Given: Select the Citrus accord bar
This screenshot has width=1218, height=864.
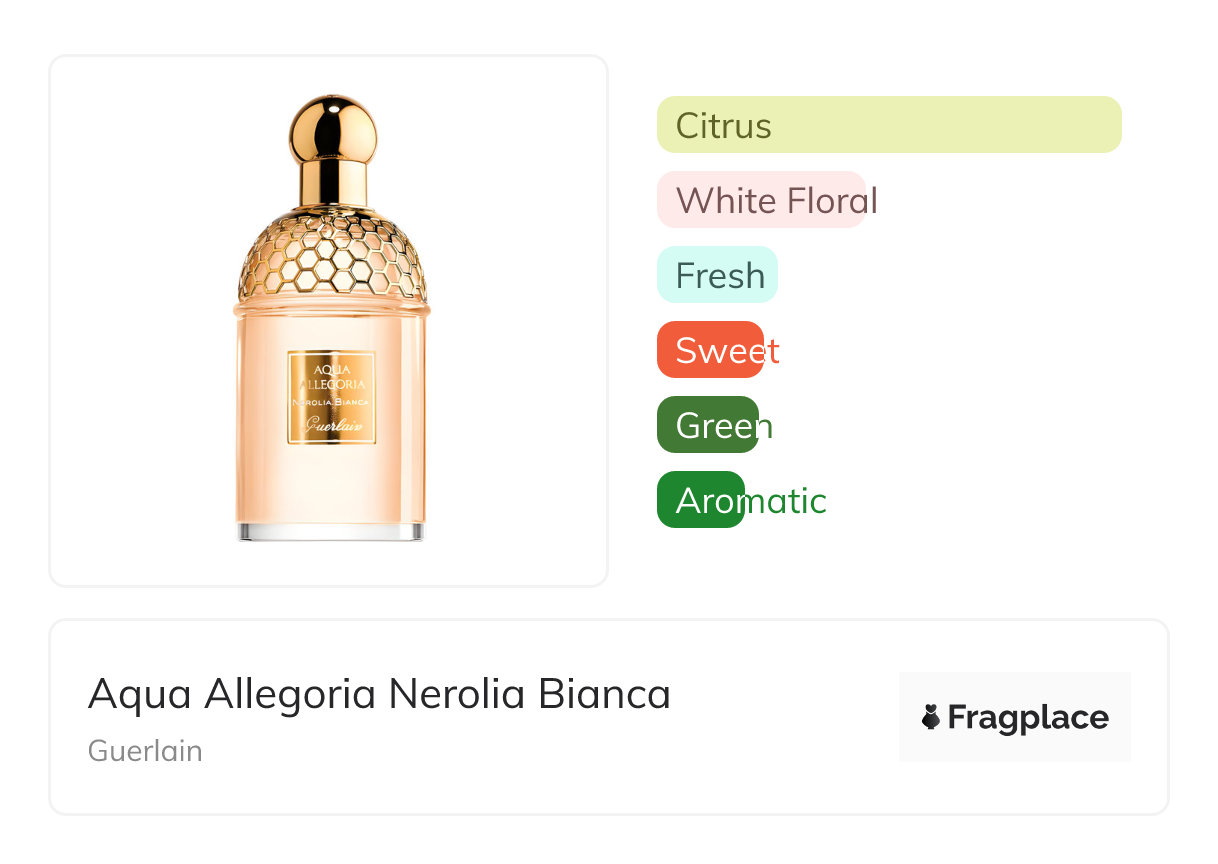Looking at the screenshot, I should click(x=888, y=125).
